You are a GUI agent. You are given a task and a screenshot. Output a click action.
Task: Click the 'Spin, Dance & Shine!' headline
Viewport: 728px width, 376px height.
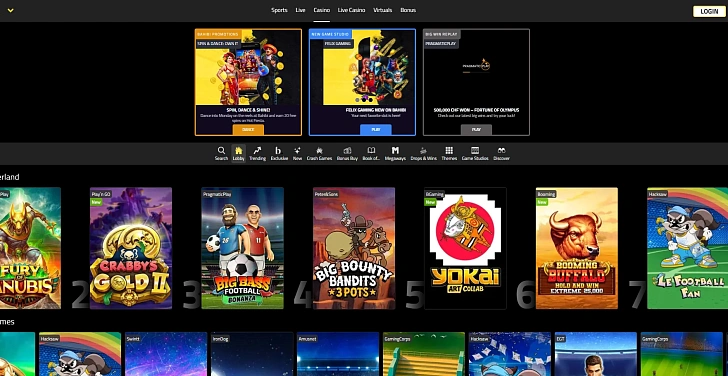pos(248,110)
